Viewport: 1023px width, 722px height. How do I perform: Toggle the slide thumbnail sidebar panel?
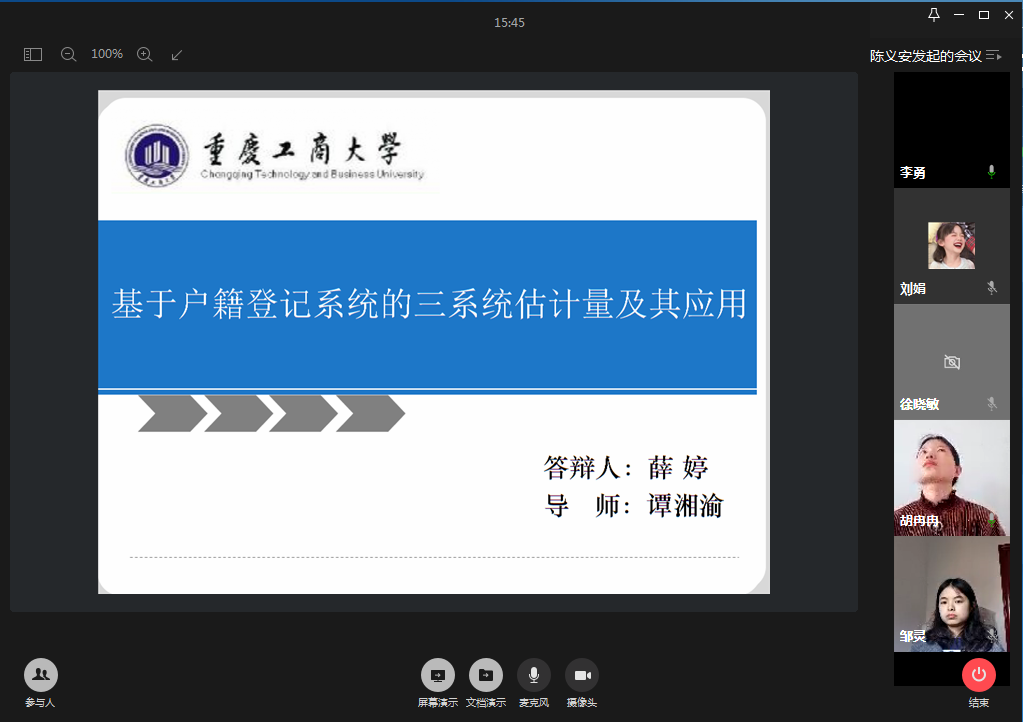pyautogui.click(x=33, y=55)
